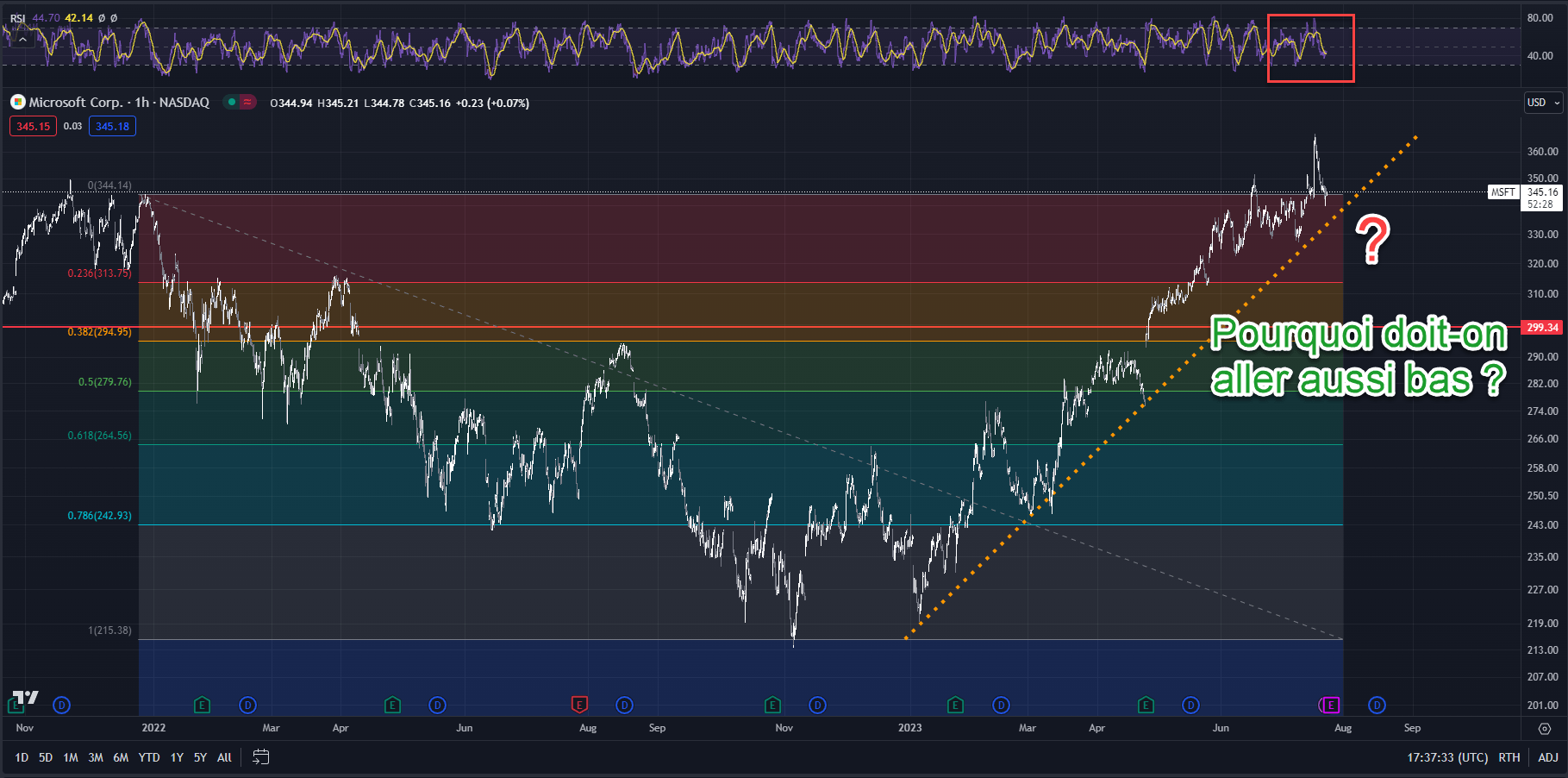The width and height of the screenshot is (1568, 778).
Task: Open the RTH session selector
Action: pyautogui.click(x=1509, y=757)
